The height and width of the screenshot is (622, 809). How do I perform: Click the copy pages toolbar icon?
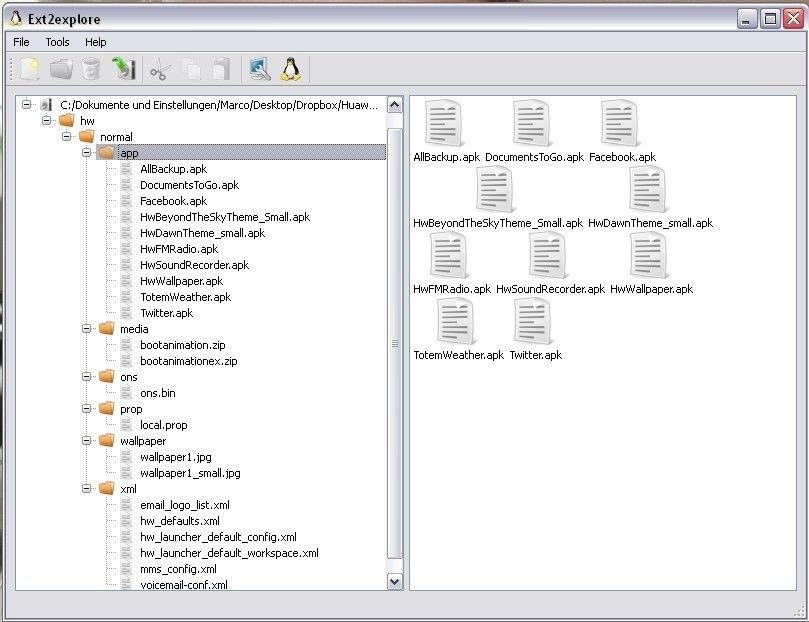[x=191, y=70]
